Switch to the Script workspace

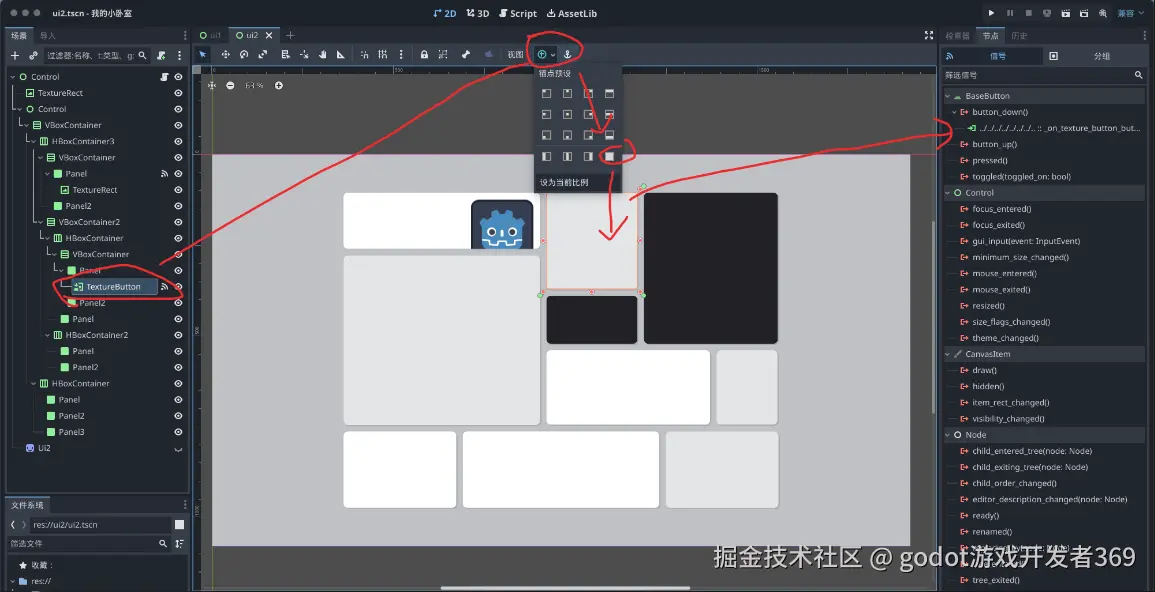coord(518,13)
